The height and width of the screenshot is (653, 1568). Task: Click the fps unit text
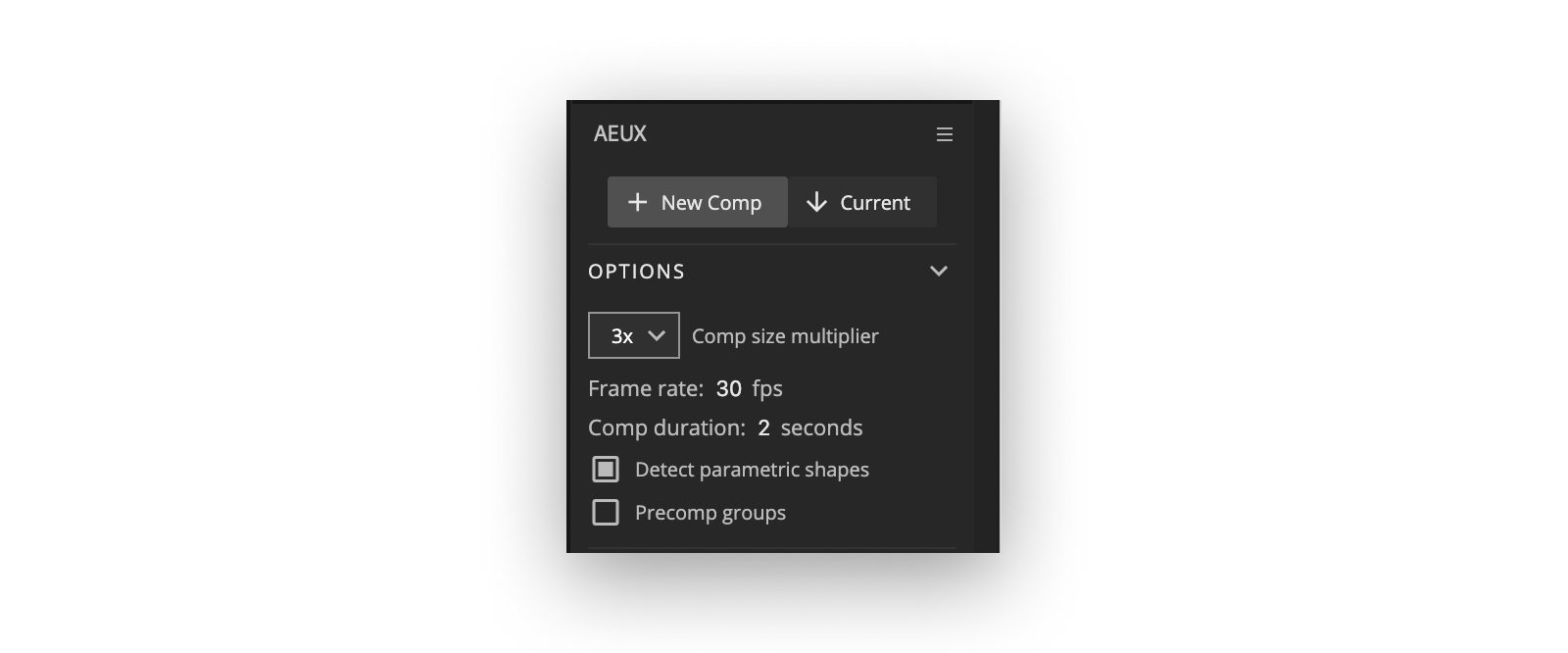[x=767, y=388]
